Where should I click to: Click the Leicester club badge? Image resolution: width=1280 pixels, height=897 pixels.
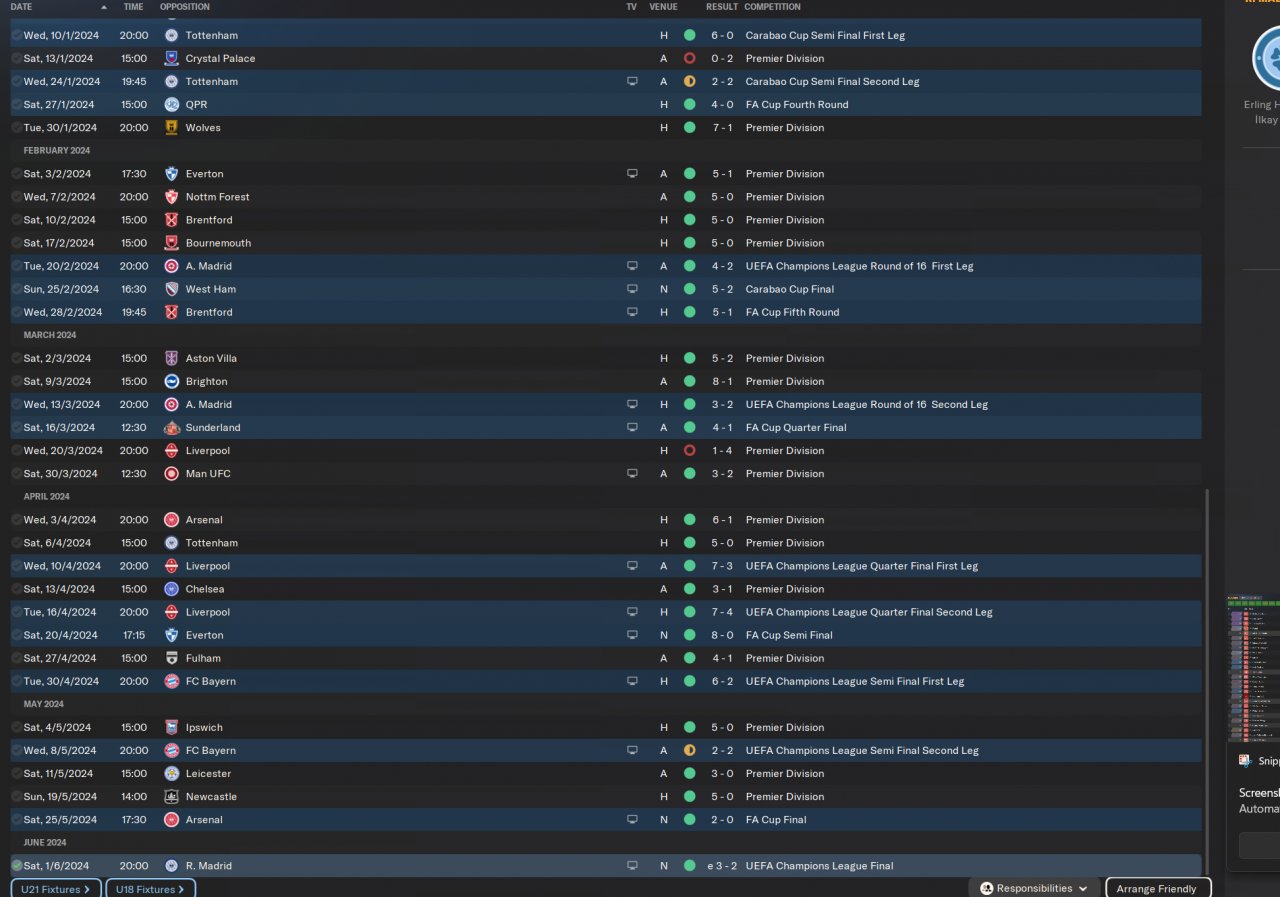point(171,773)
